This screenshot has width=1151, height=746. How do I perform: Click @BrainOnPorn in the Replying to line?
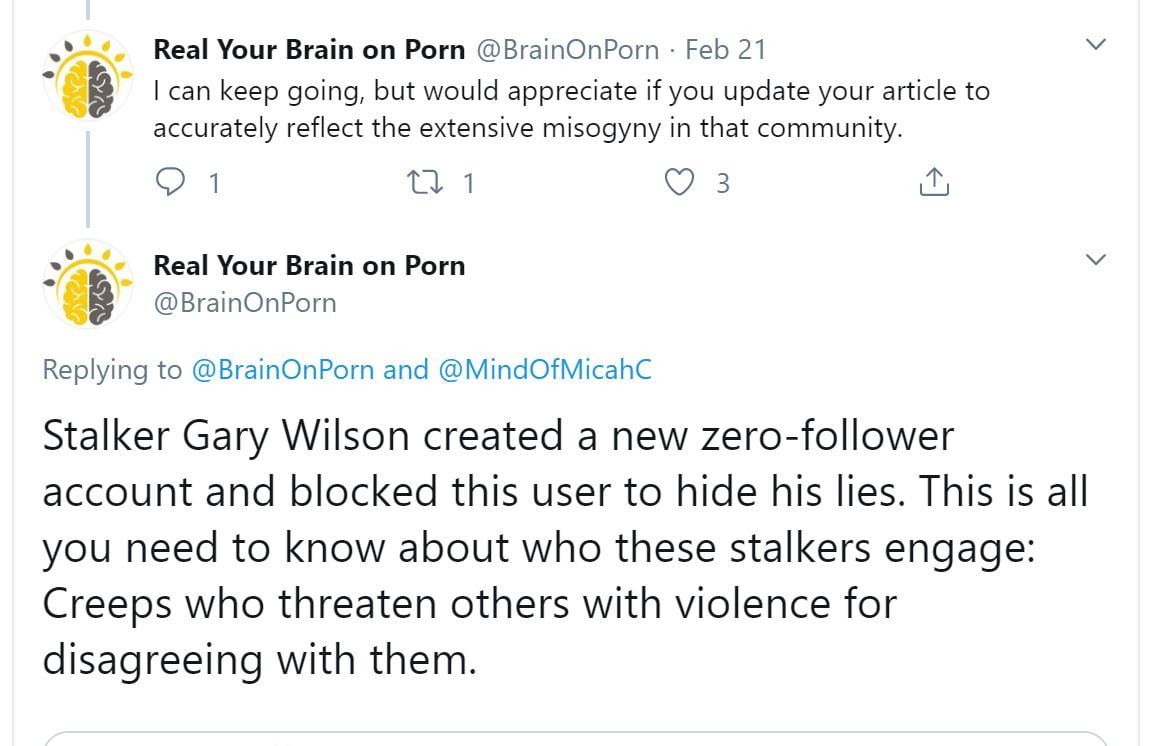(282, 370)
